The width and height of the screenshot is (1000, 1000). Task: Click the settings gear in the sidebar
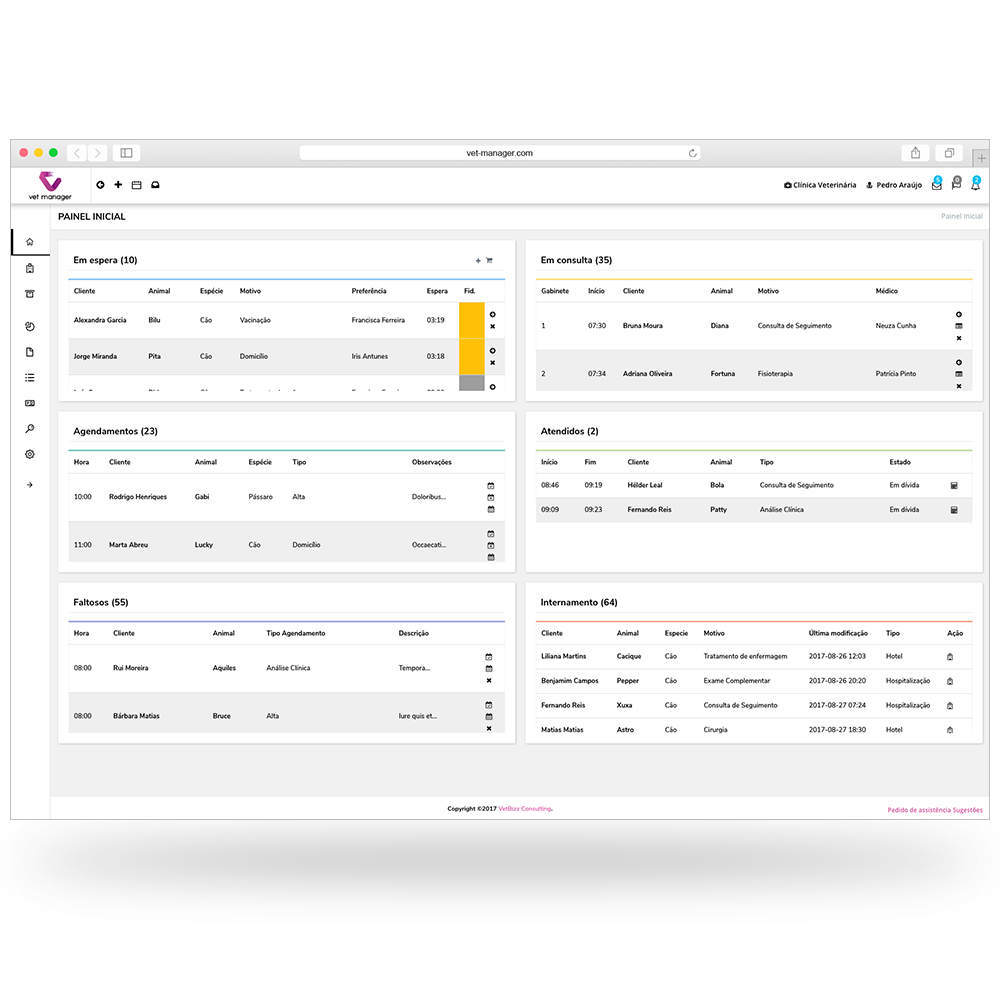(x=30, y=454)
